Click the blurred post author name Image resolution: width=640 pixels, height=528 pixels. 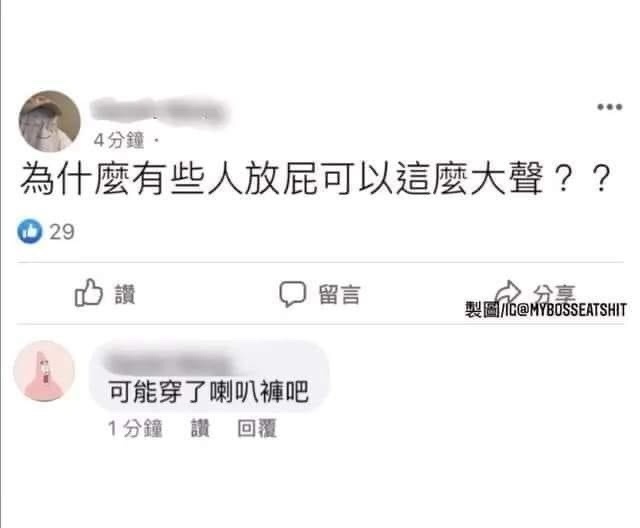click(x=159, y=112)
